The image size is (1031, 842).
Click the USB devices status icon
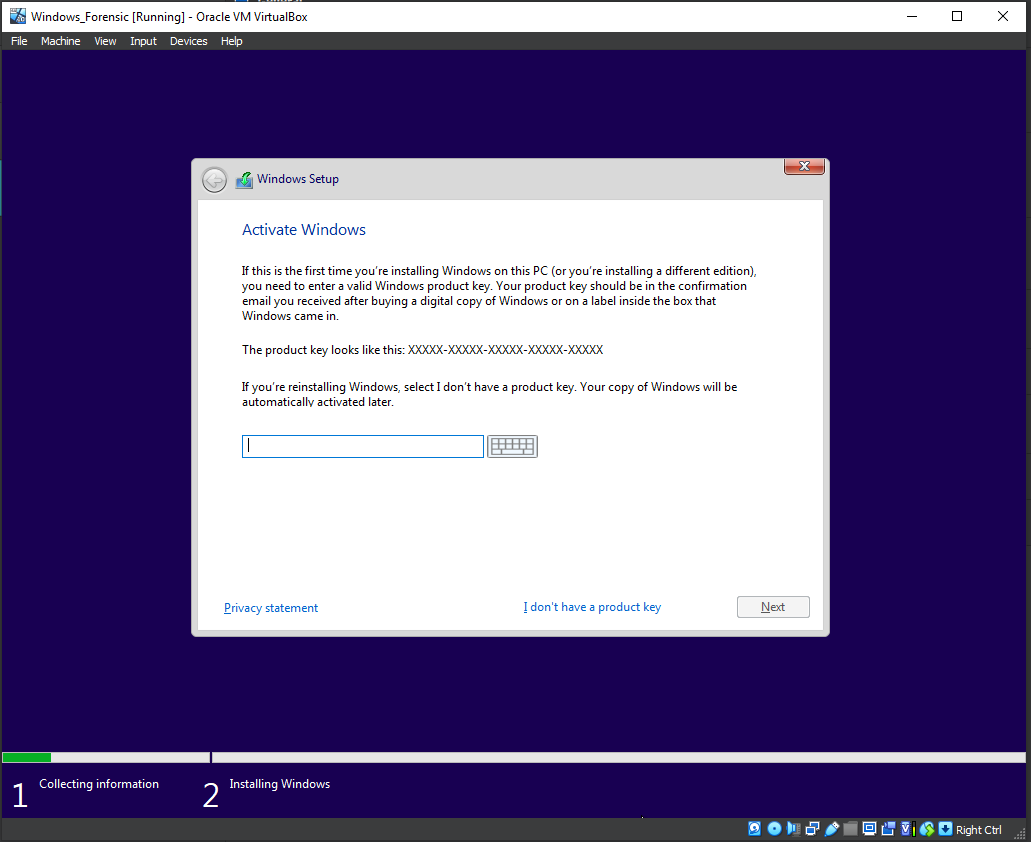tap(832, 829)
